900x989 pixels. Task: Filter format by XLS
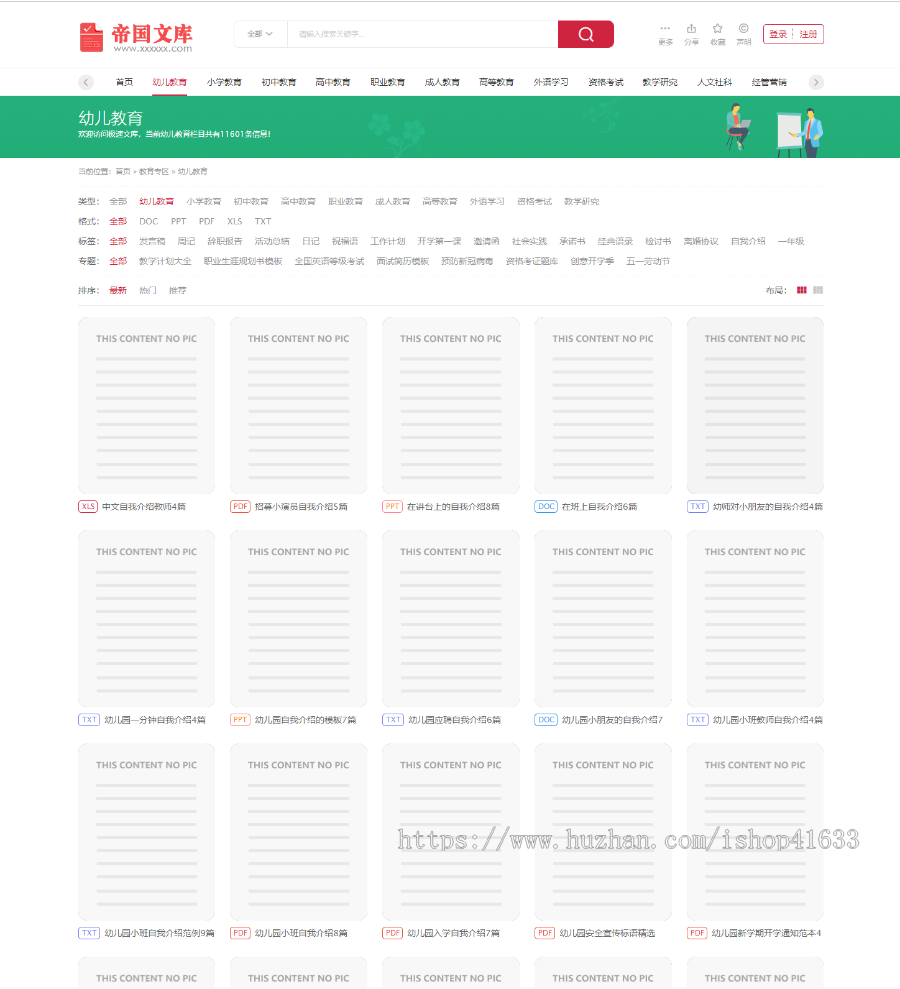click(x=235, y=221)
